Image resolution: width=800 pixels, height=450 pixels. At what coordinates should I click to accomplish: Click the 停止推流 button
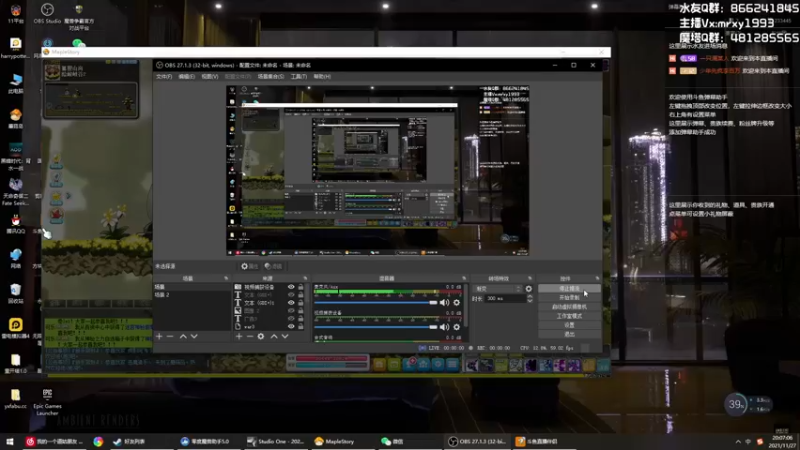(569, 289)
